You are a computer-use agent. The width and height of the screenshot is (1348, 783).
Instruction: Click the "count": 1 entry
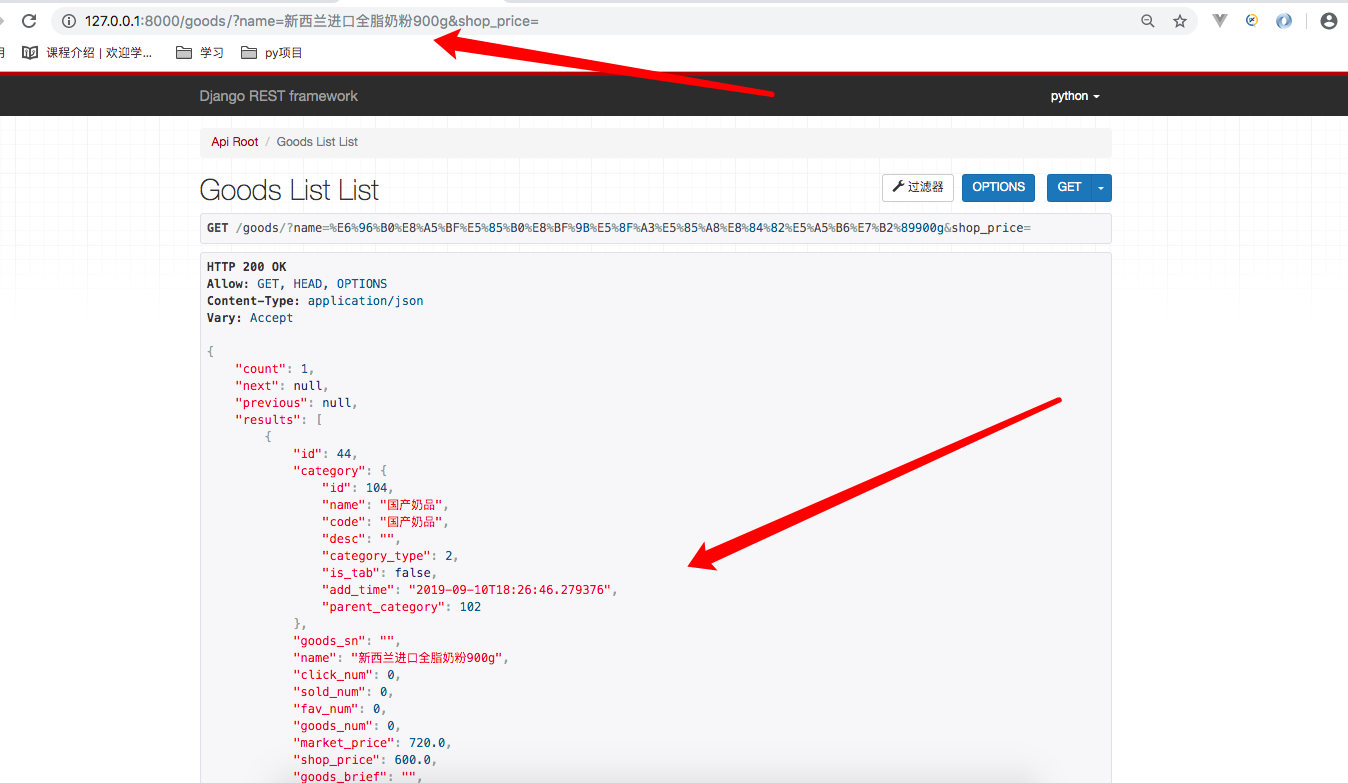[275, 369]
